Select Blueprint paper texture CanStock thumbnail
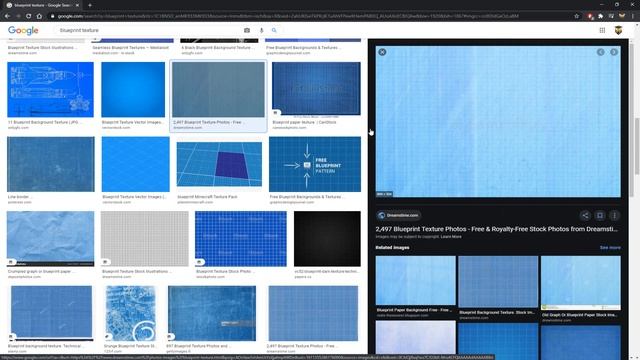The image size is (640, 360). (x=316, y=89)
